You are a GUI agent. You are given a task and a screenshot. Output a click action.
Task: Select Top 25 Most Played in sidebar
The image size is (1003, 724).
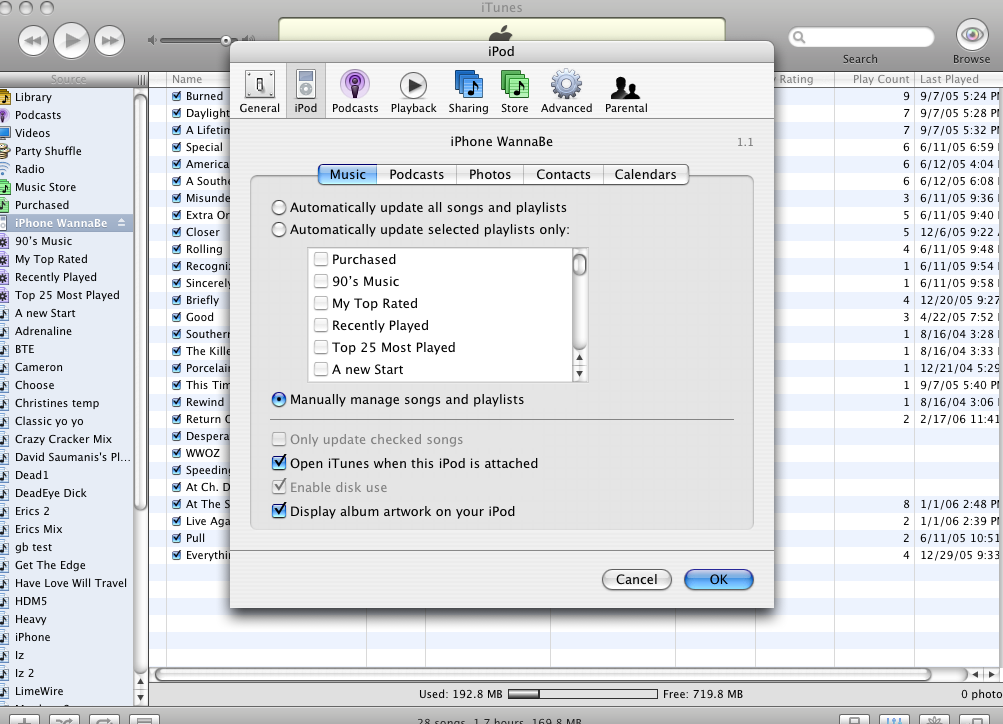point(67,295)
